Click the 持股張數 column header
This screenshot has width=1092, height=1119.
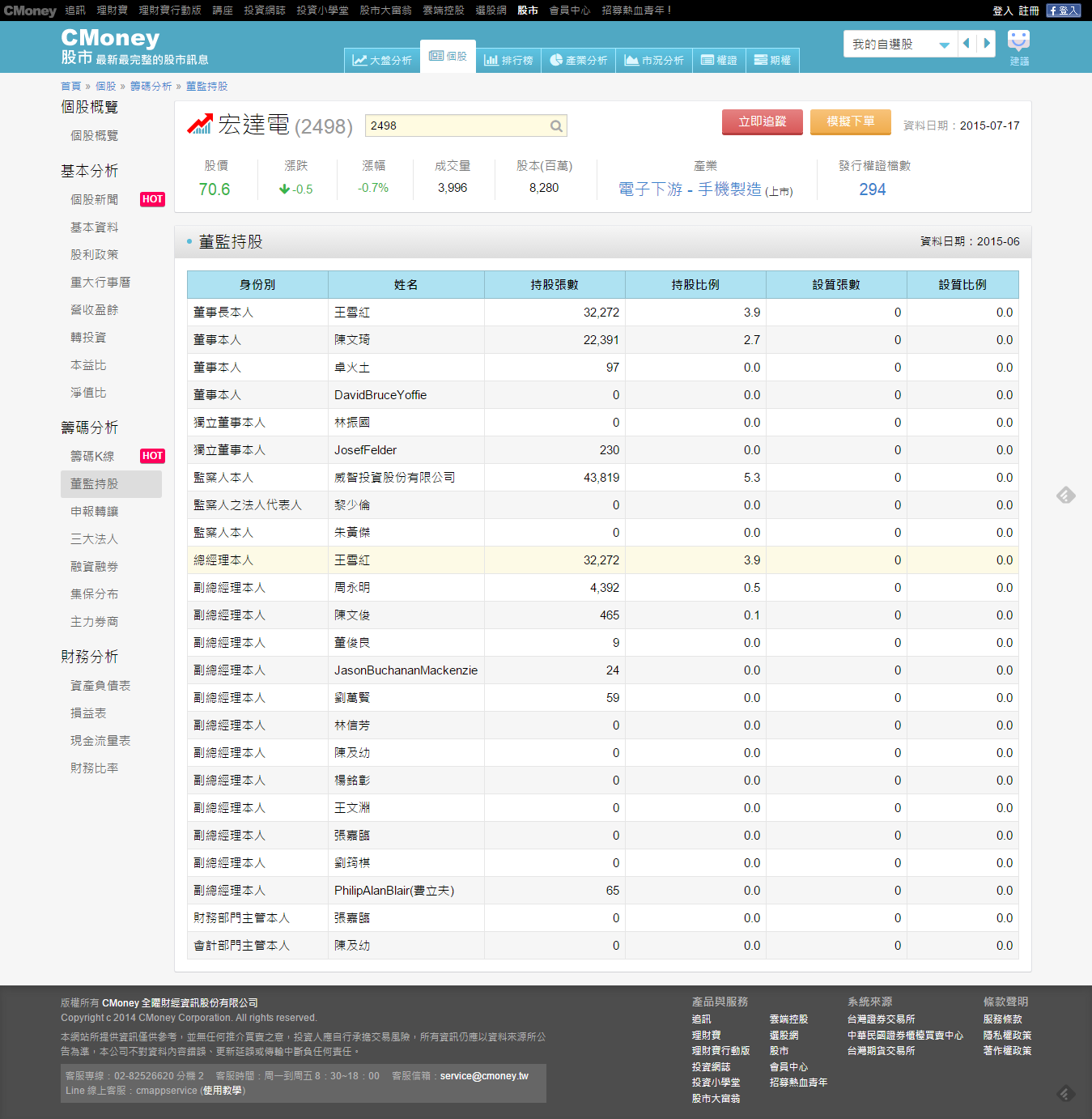554,285
